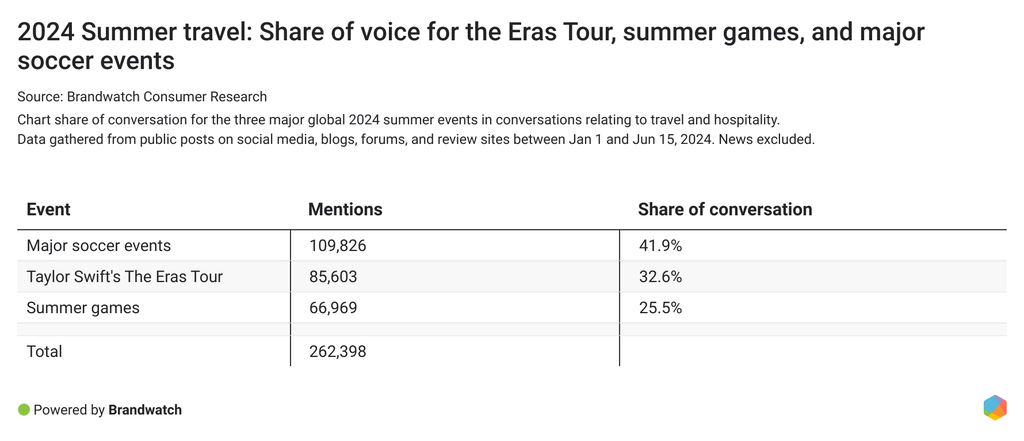Click the Total row label

[44, 351]
